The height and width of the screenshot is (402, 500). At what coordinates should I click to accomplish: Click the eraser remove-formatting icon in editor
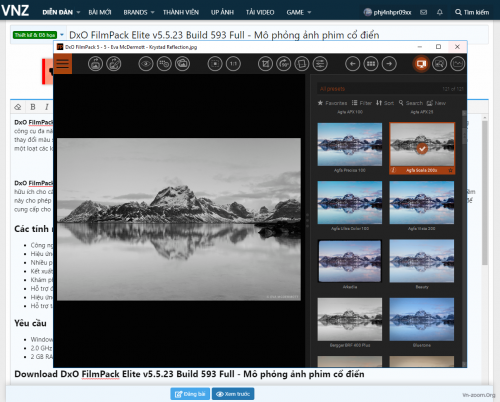pos(18,107)
